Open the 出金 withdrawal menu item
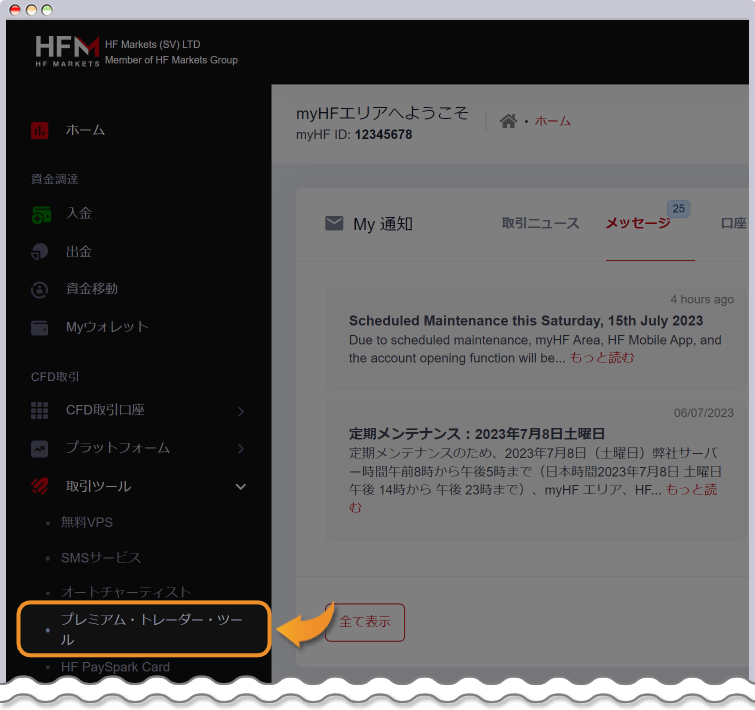755x710 pixels. pyautogui.click(x=79, y=251)
